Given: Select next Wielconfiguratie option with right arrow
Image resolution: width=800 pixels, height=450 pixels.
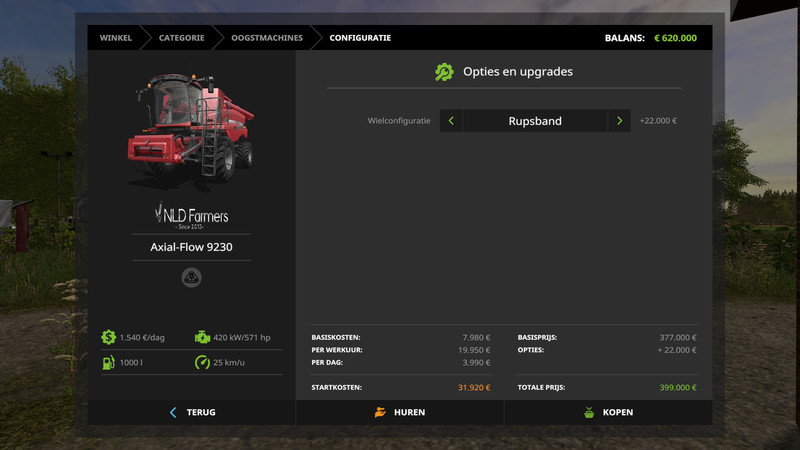Looking at the screenshot, I should click(619, 121).
